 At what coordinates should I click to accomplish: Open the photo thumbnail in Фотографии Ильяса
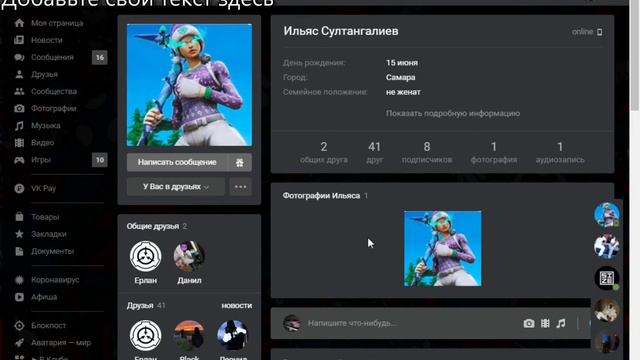point(442,249)
